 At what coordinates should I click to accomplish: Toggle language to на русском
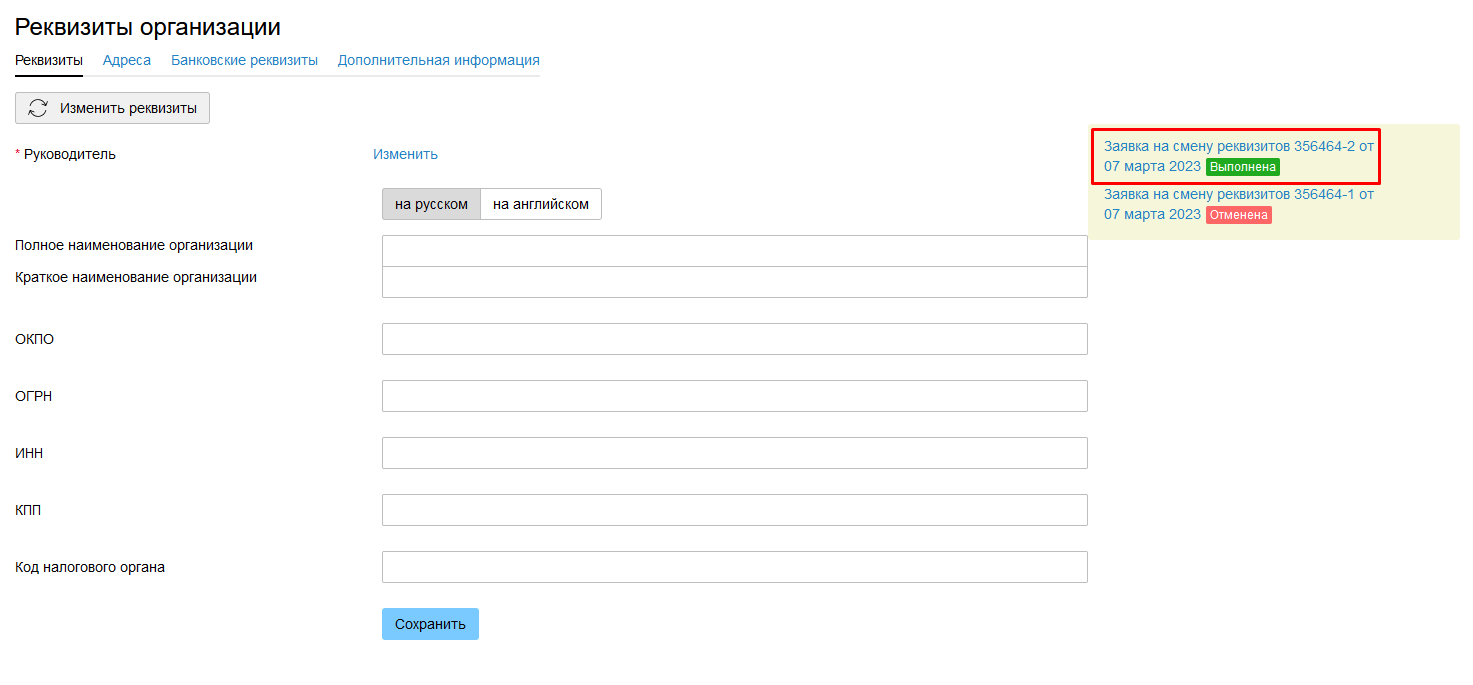431,204
